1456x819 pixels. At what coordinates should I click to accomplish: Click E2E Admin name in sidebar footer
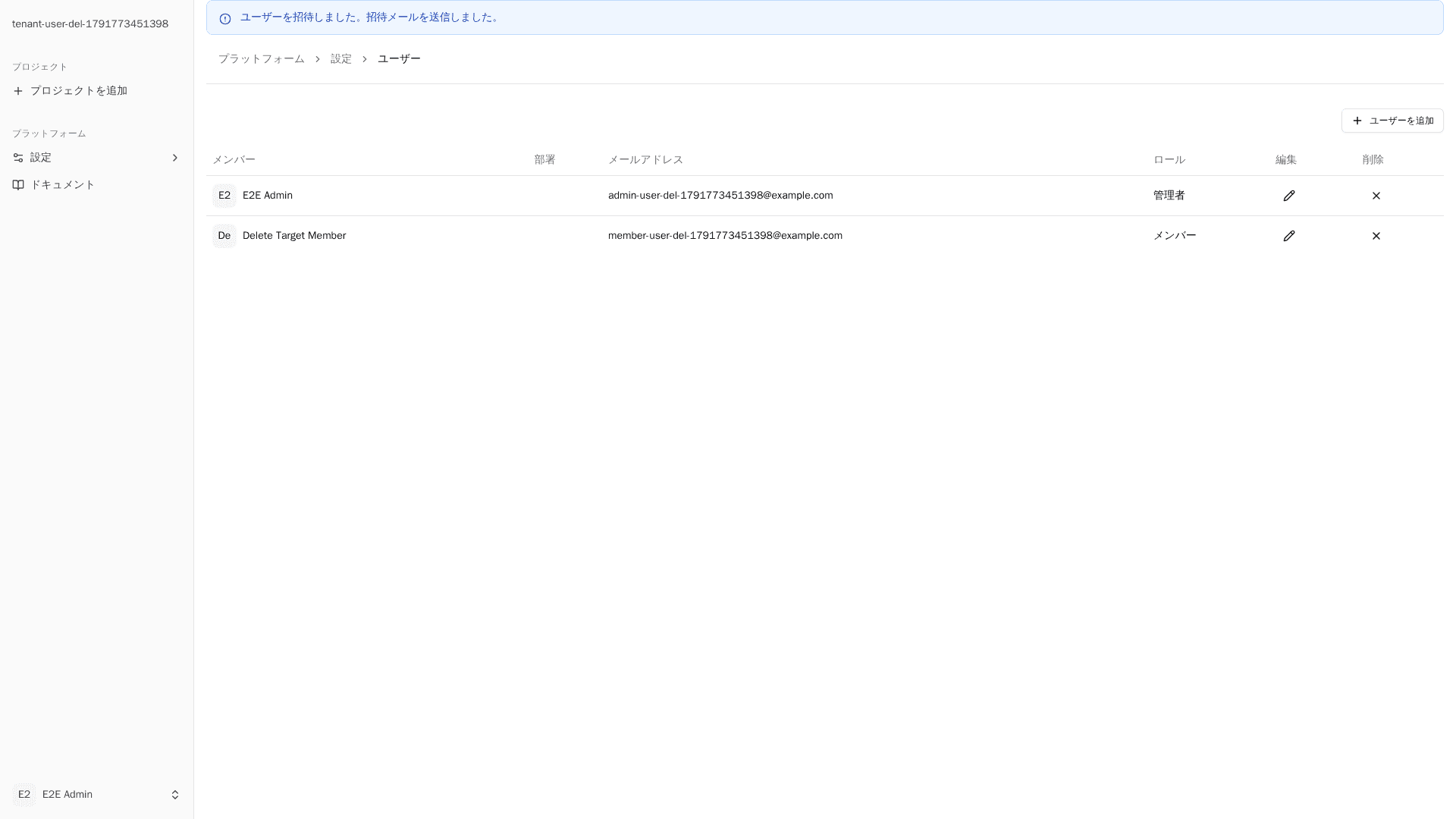pyautogui.click(x=67, y=795)
